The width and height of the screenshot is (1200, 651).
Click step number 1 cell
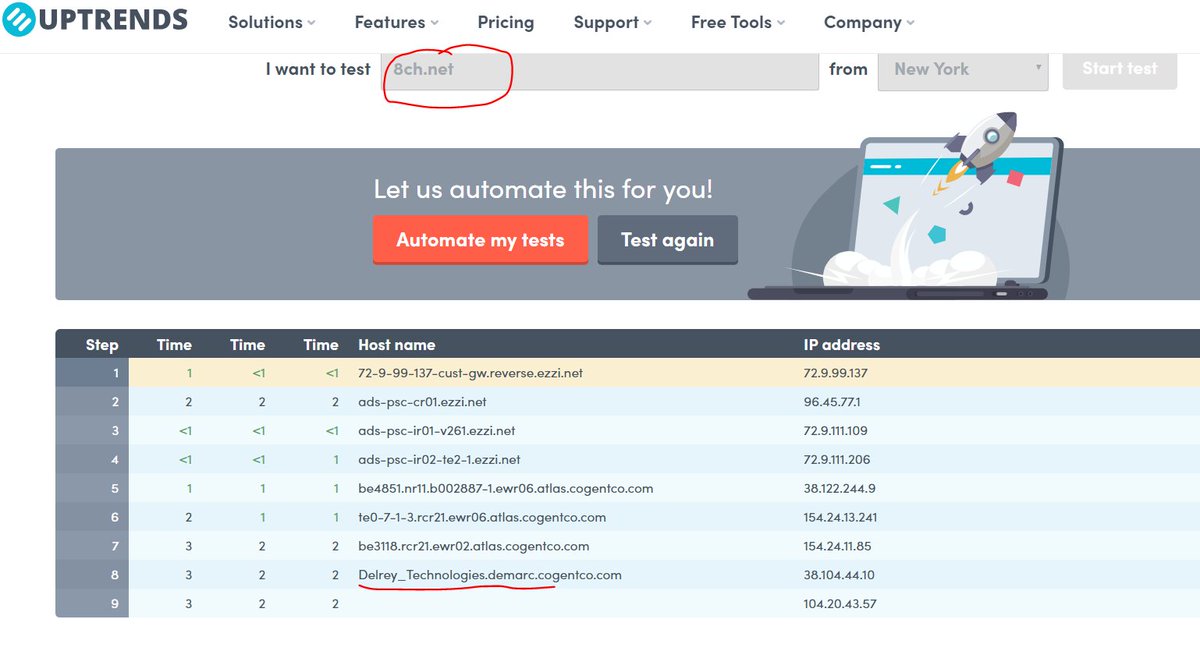click(x=92, y=373)
